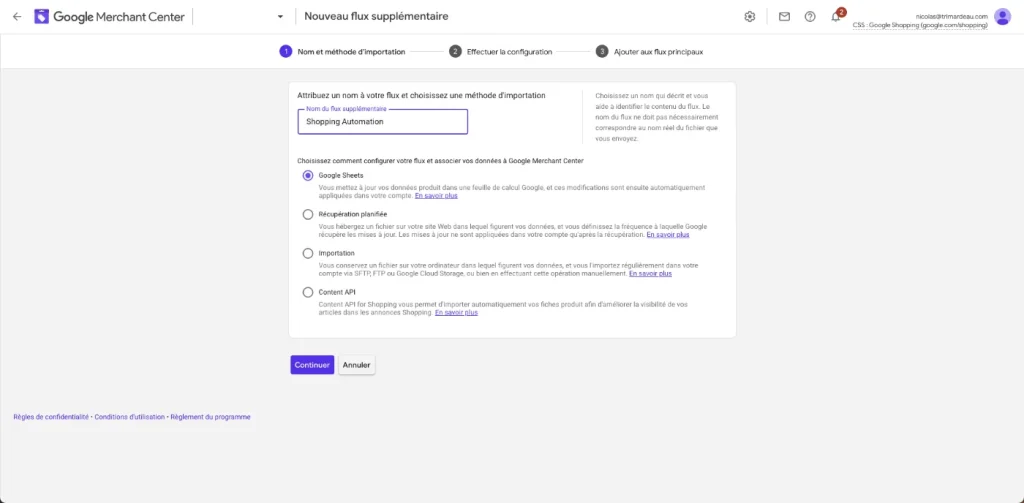The width and height of the screenshot is (1024, 503).
Task: Click the Nom du flux supplémentaire field
Action: click(383, 122)
